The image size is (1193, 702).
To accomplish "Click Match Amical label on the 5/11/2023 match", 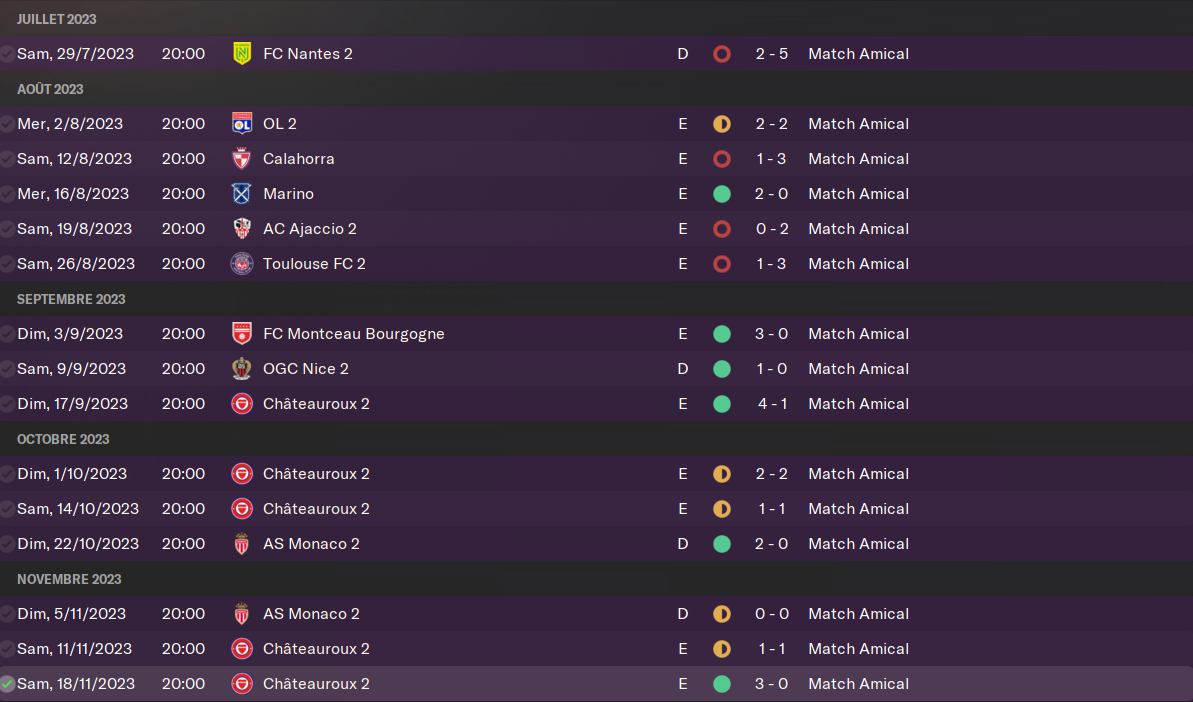I will 858,614.
